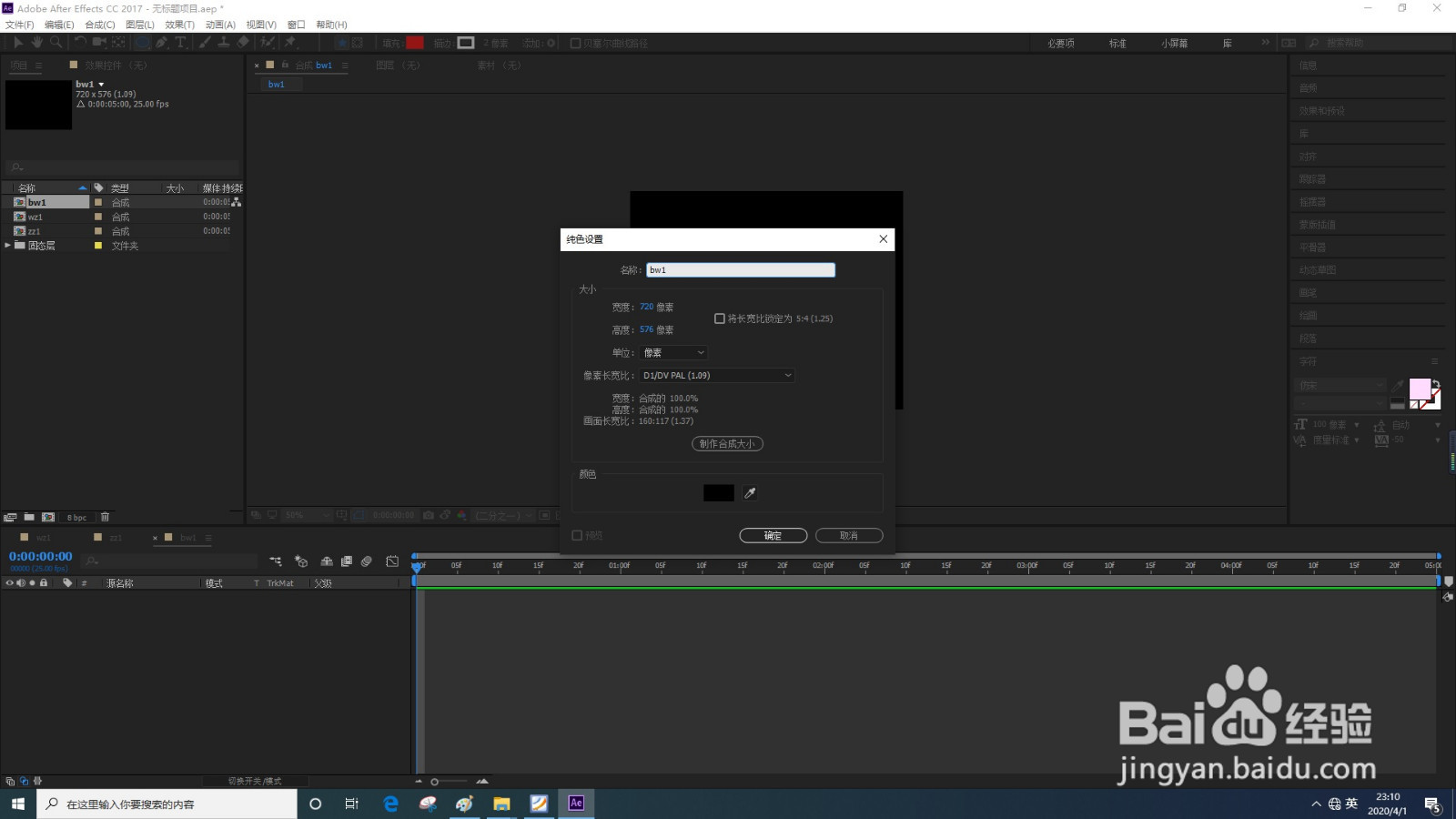Toggle the Preview checkbox in dialog
This screenshot has height=819, width=1456.
pyautogui.click(x=577, y=535)
